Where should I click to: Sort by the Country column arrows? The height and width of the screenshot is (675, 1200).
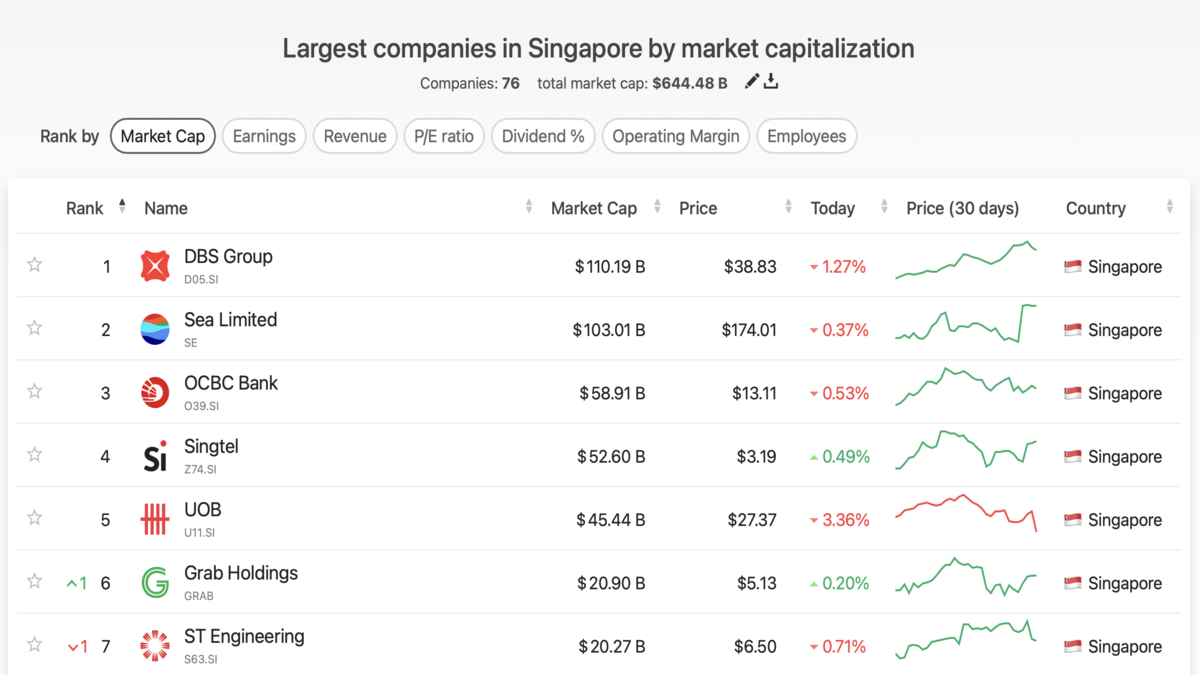1169,207
